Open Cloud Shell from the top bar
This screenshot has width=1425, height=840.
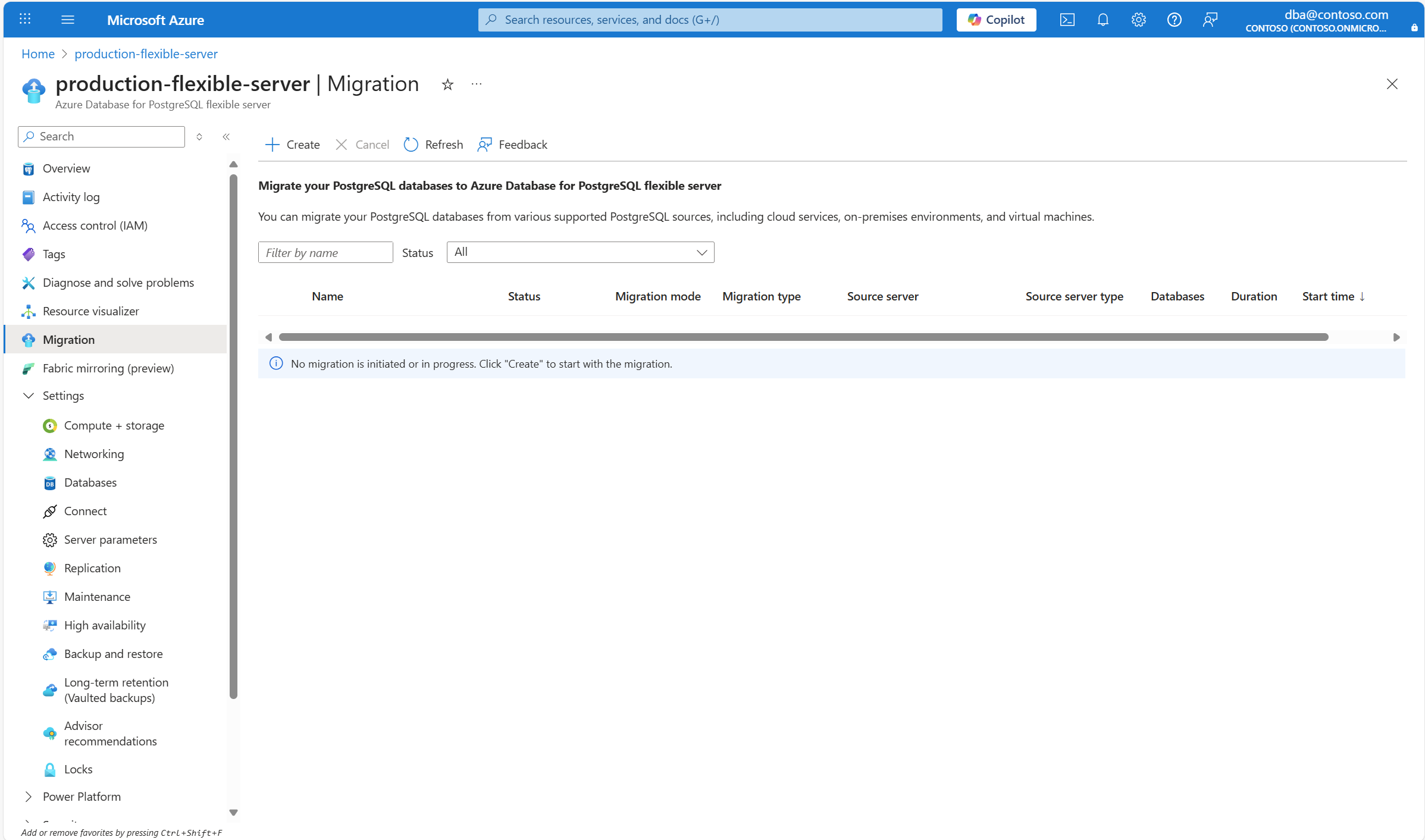(x=1067, y=20)
